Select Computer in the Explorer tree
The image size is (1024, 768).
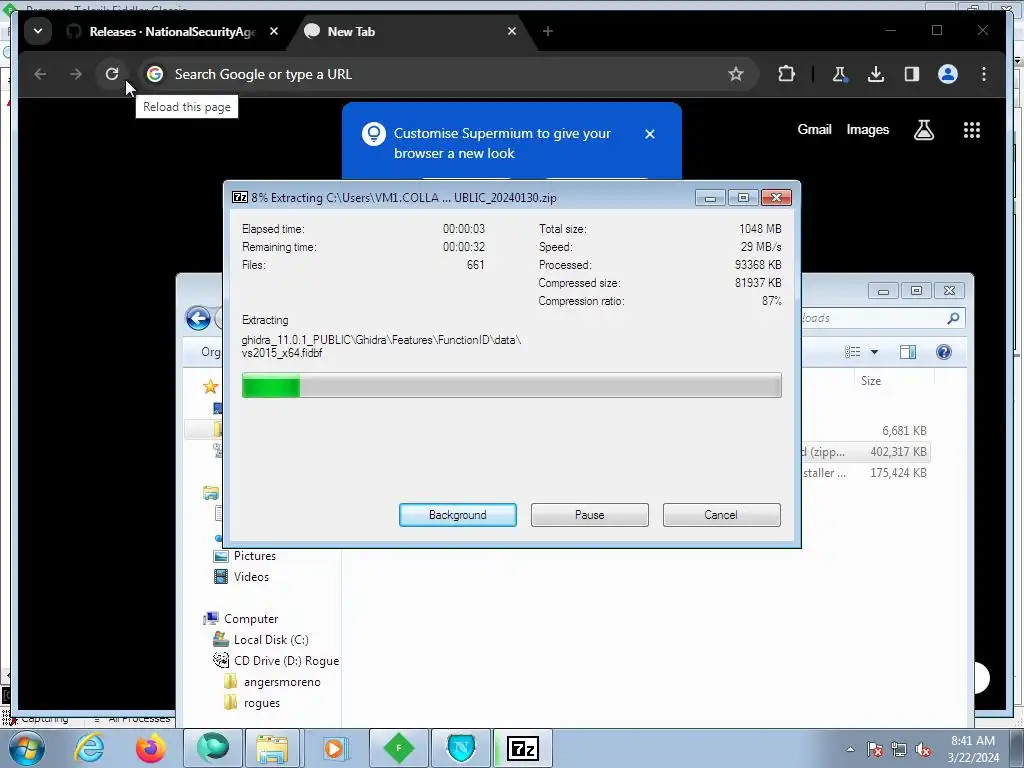click(x=251, y=618)
